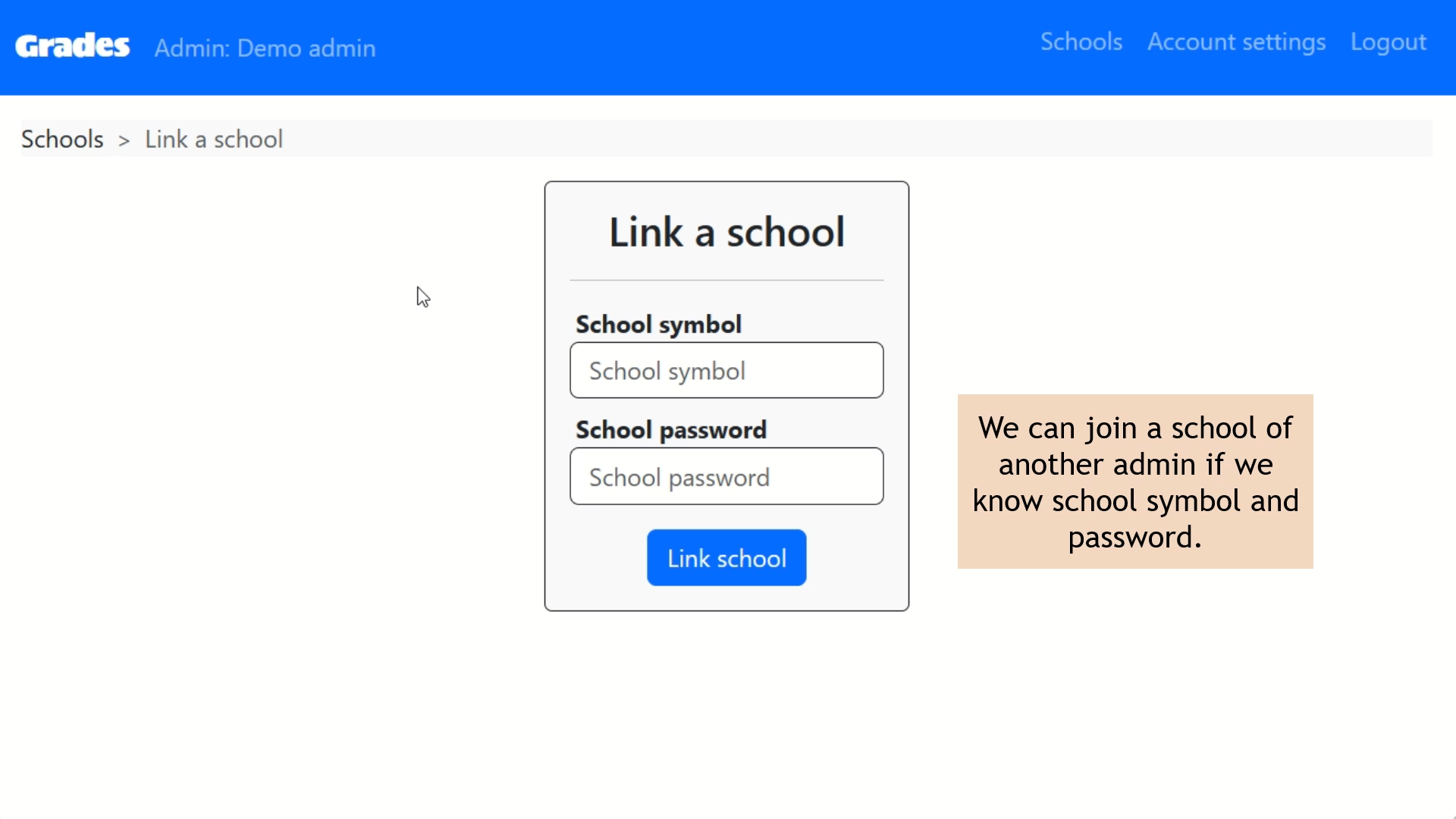This screenshot has width=1456, height=819.
Task: Click the Link school button
Action: [727, 557]
